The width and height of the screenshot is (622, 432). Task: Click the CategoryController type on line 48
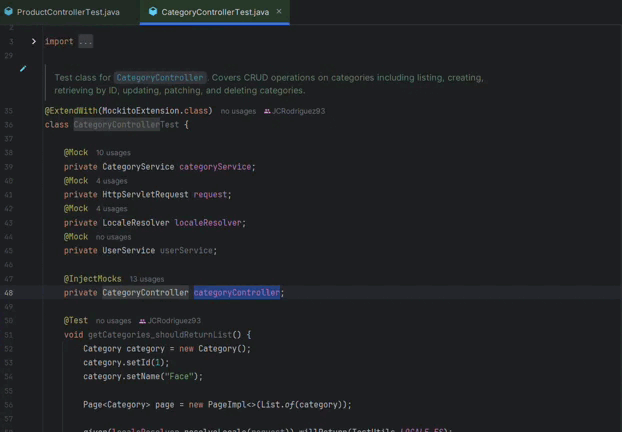(x=145, y=293)
